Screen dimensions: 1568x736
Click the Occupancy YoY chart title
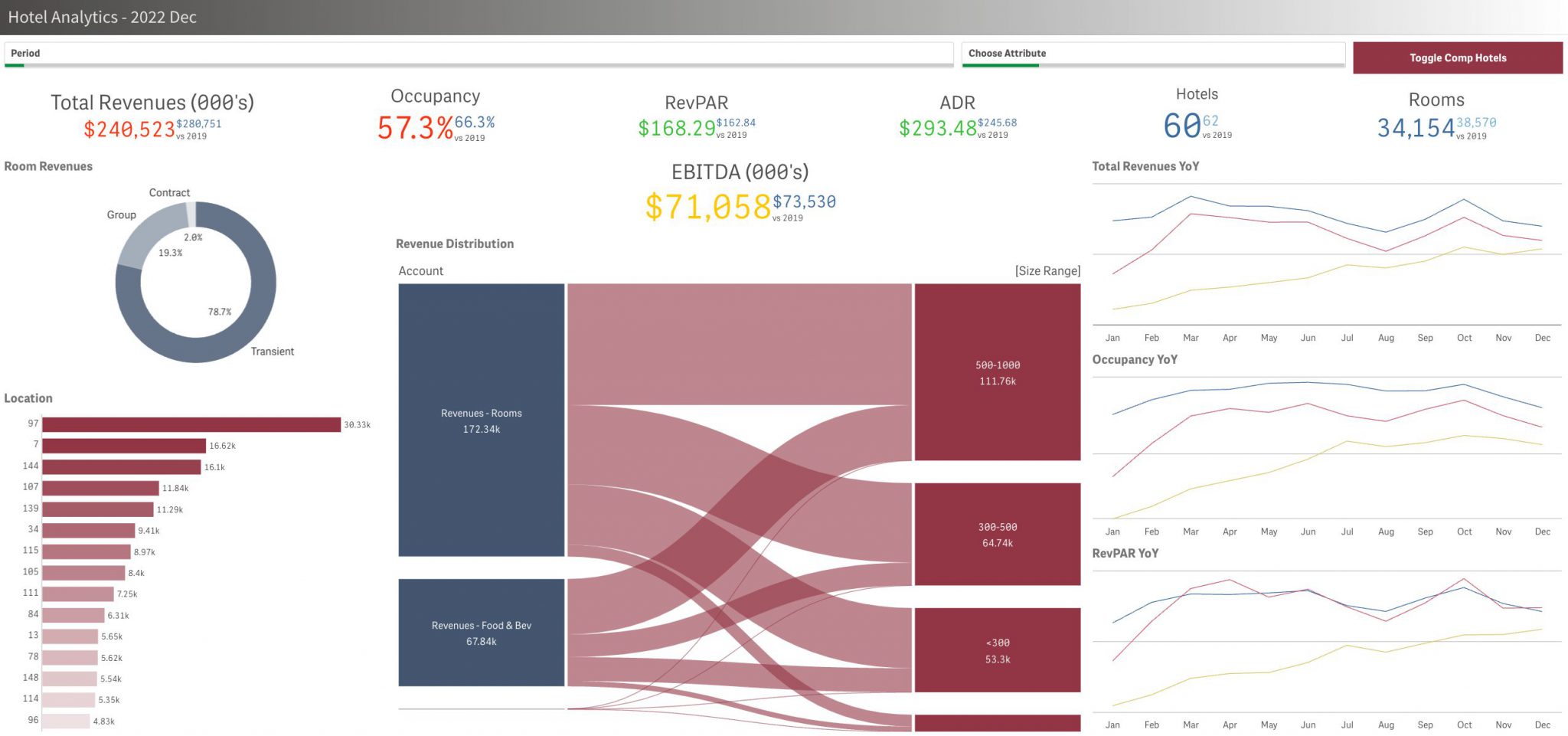(1135, 358)
